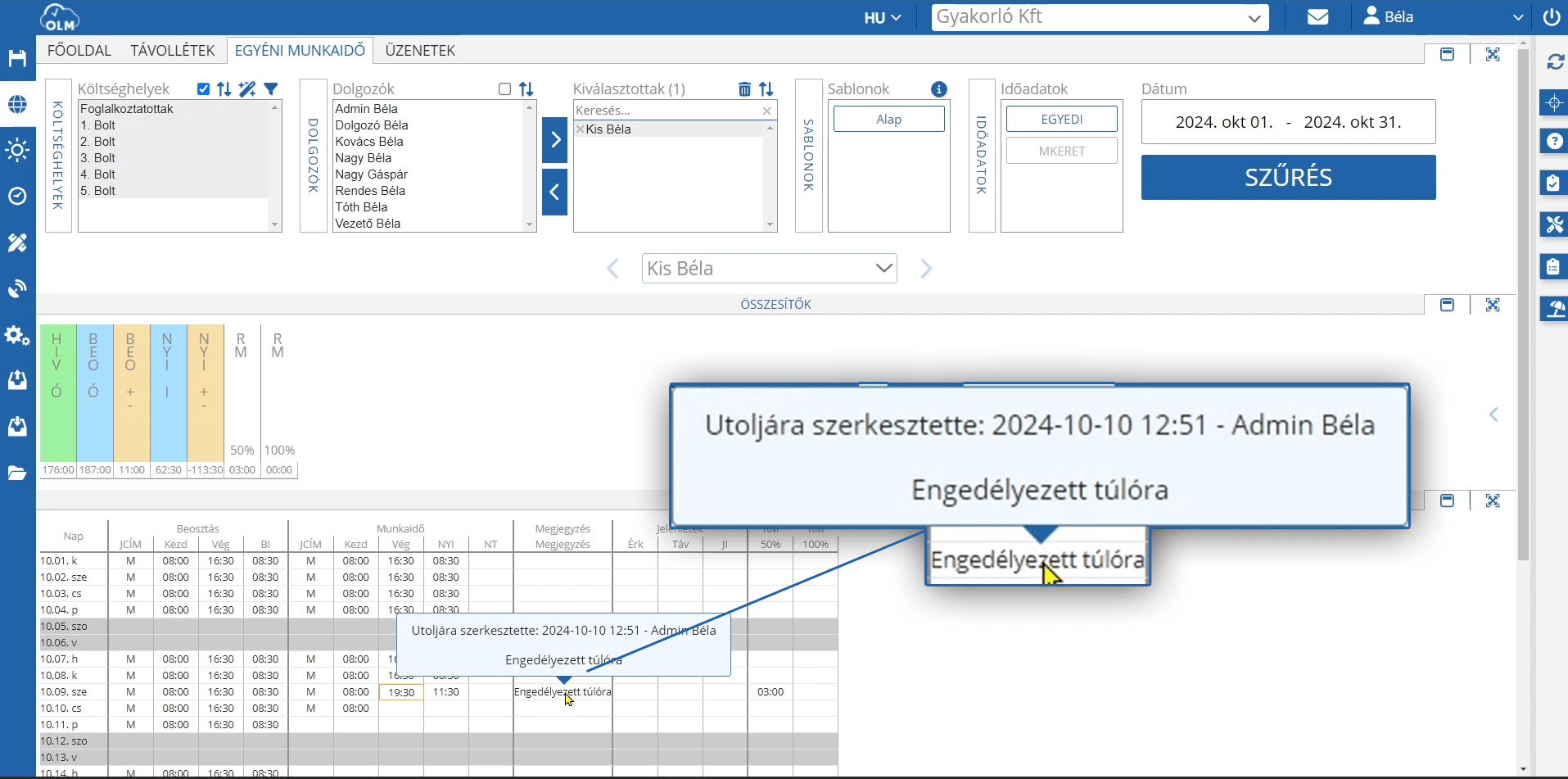Toggle the vertical IDŐADATOK side tab
Screen dimensions: 1568x779
982,156
